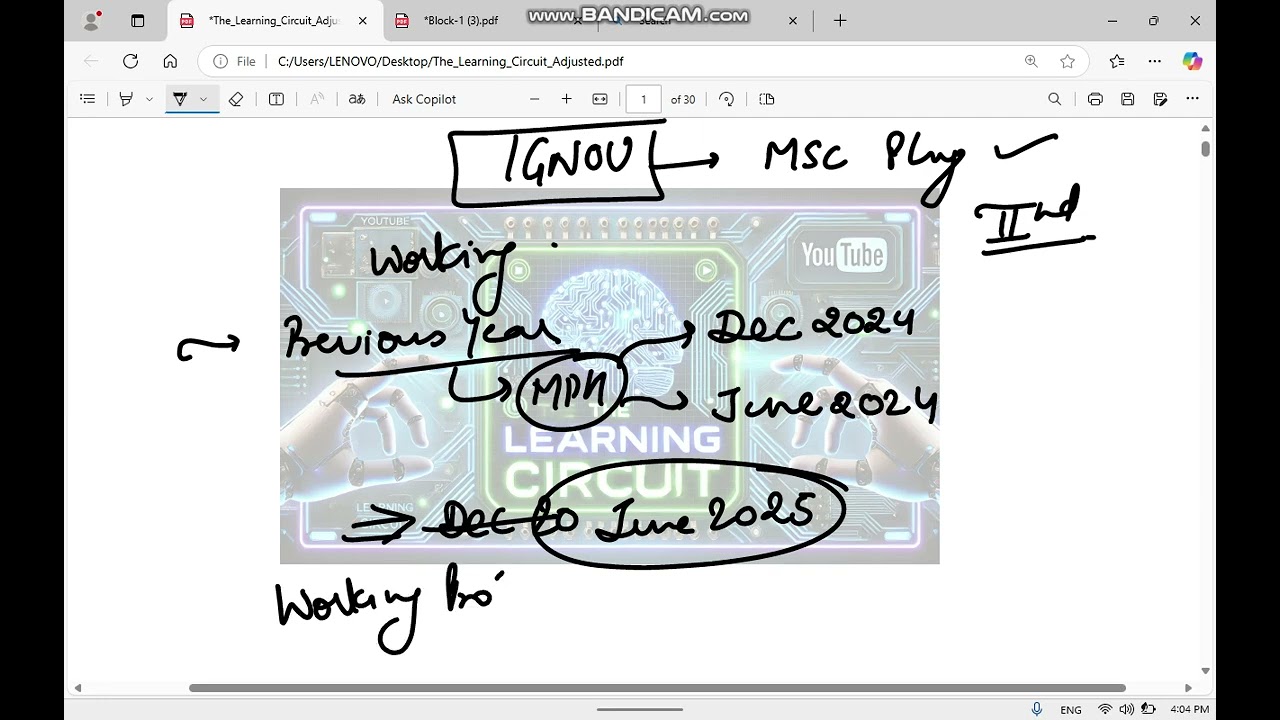Open Wi-Fi network settings in tray
The image size is (1280, 720).
click(1105, 709)
